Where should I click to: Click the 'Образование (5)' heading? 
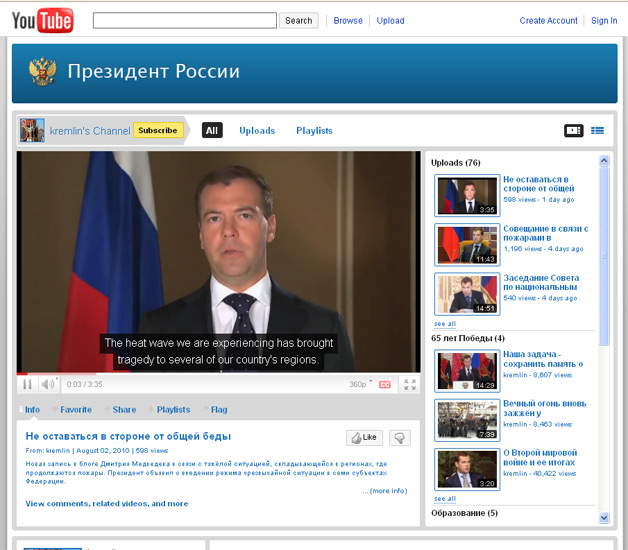coord(464,513)
